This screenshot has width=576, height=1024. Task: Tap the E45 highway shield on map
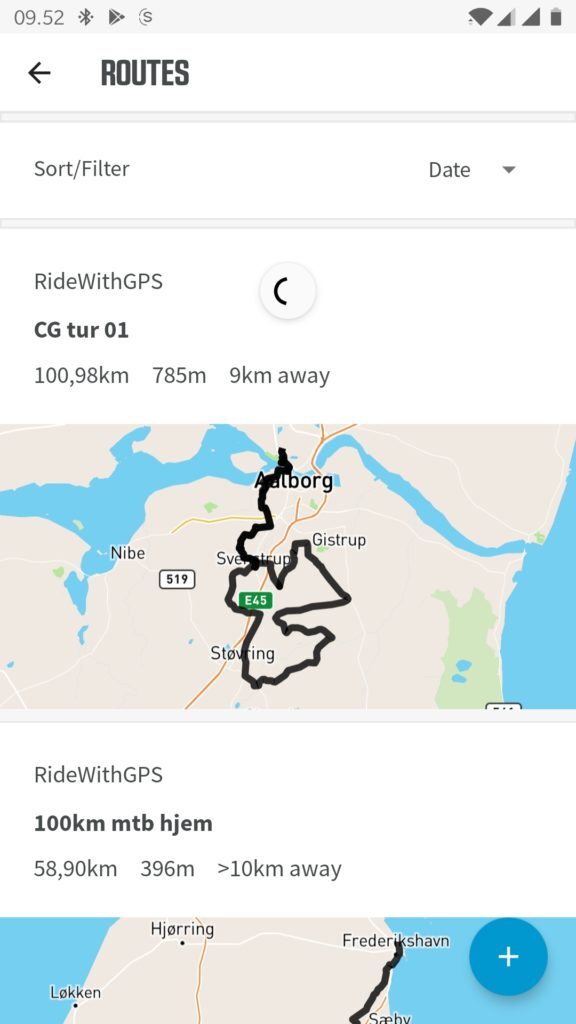255,600
